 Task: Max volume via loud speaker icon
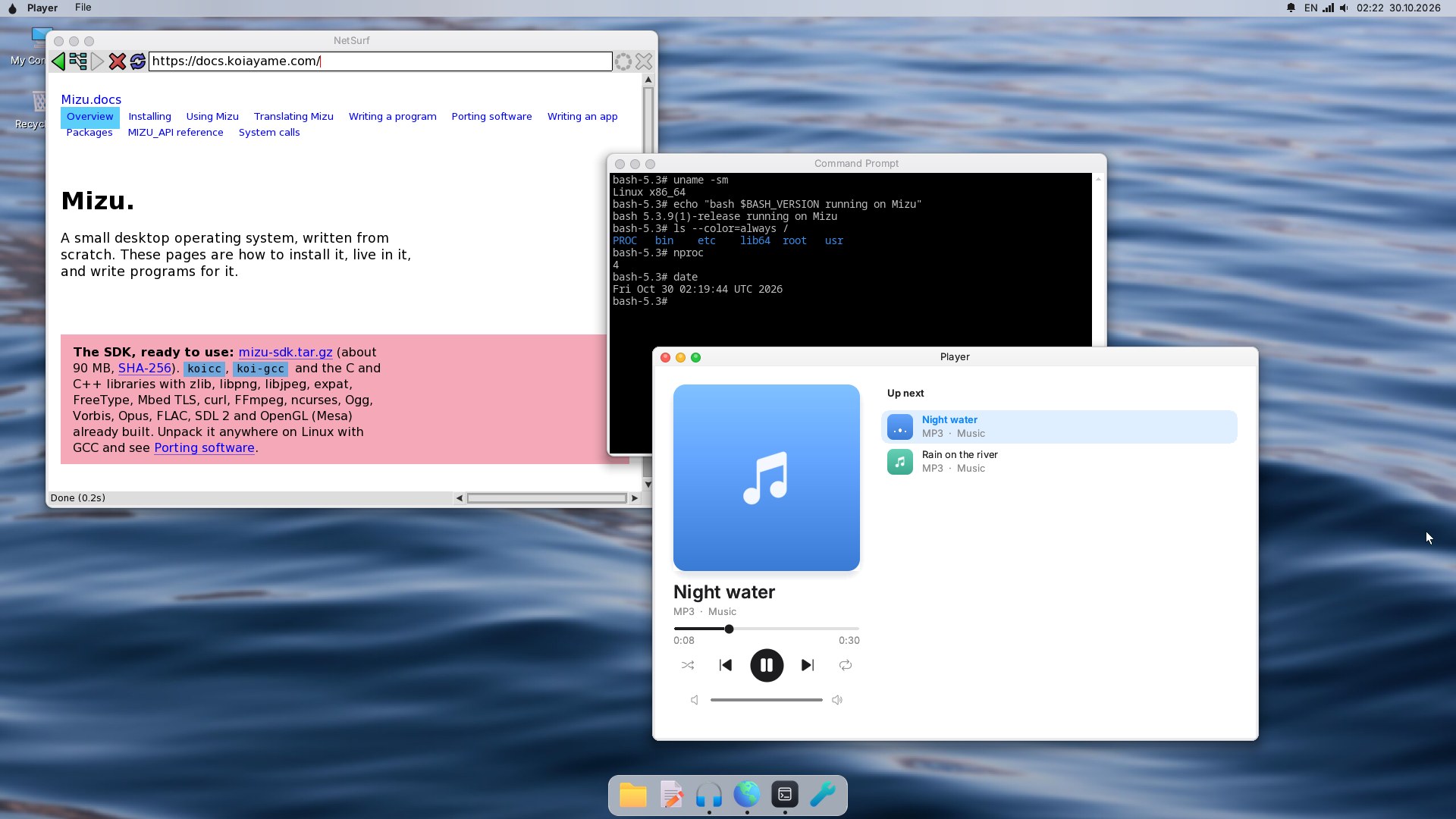pos(837,700)
